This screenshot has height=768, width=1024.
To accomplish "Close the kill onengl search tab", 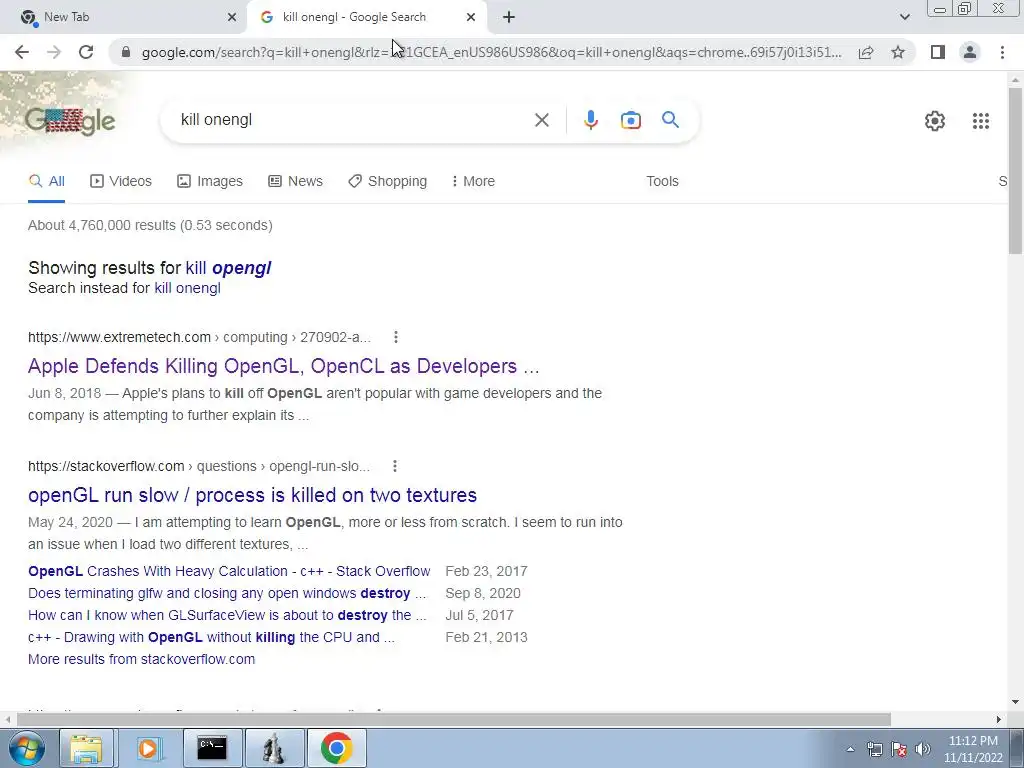I will [x=471, y=17].
